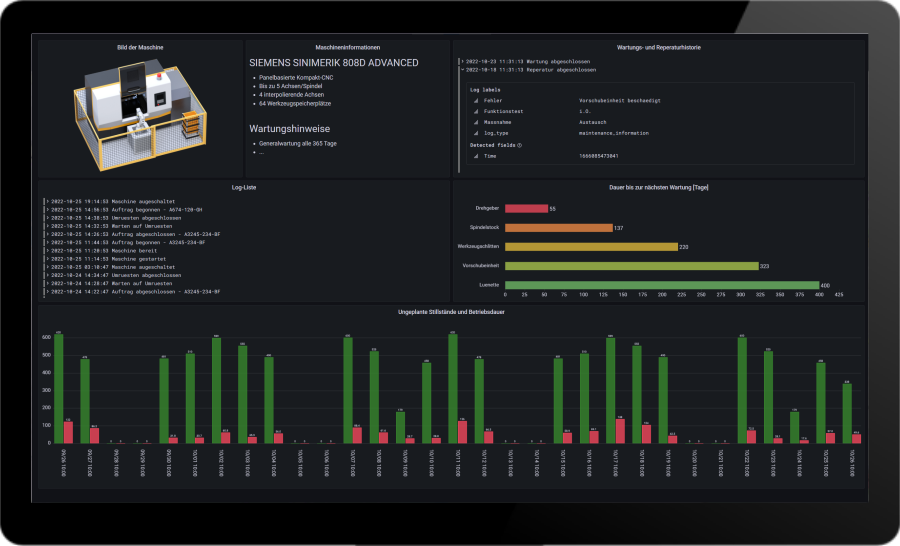Click the Log labels heading
The height and width of the screenshot is (546, 900).
[485, 90]
